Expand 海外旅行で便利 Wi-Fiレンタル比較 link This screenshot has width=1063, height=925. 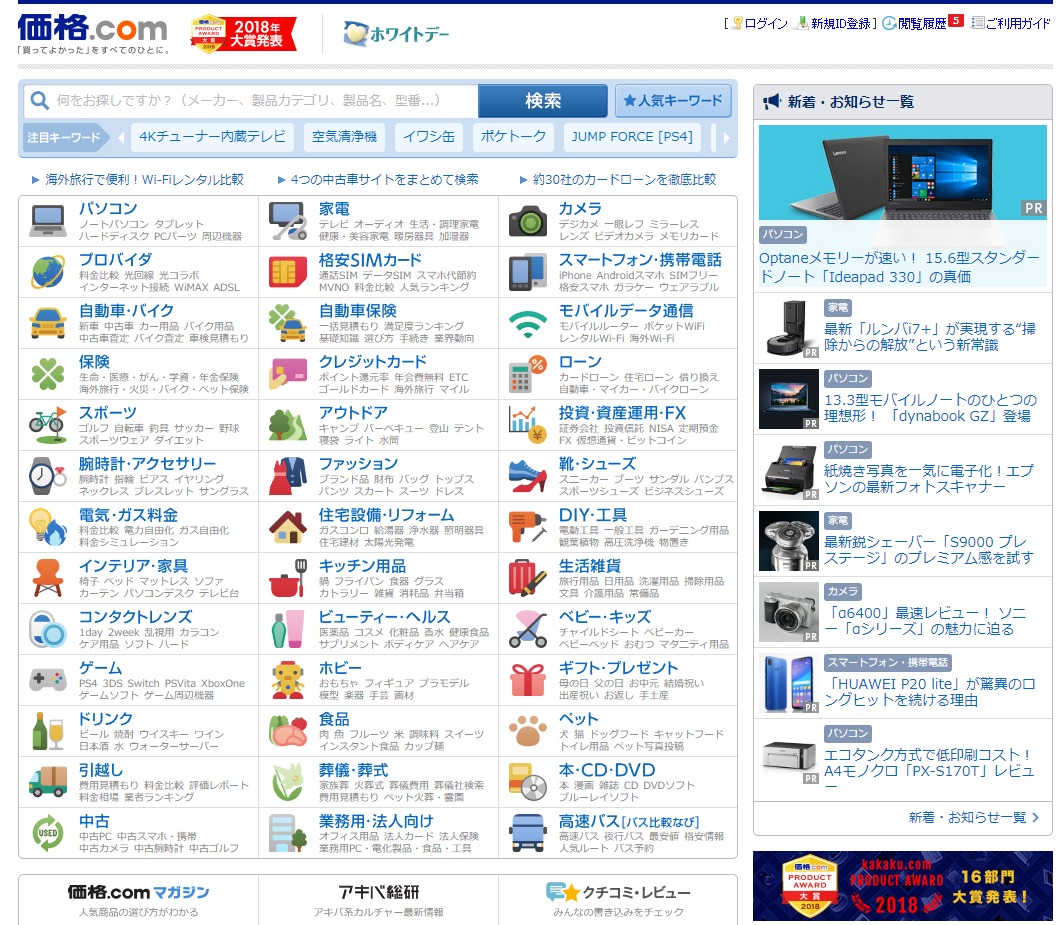(143, 180)
